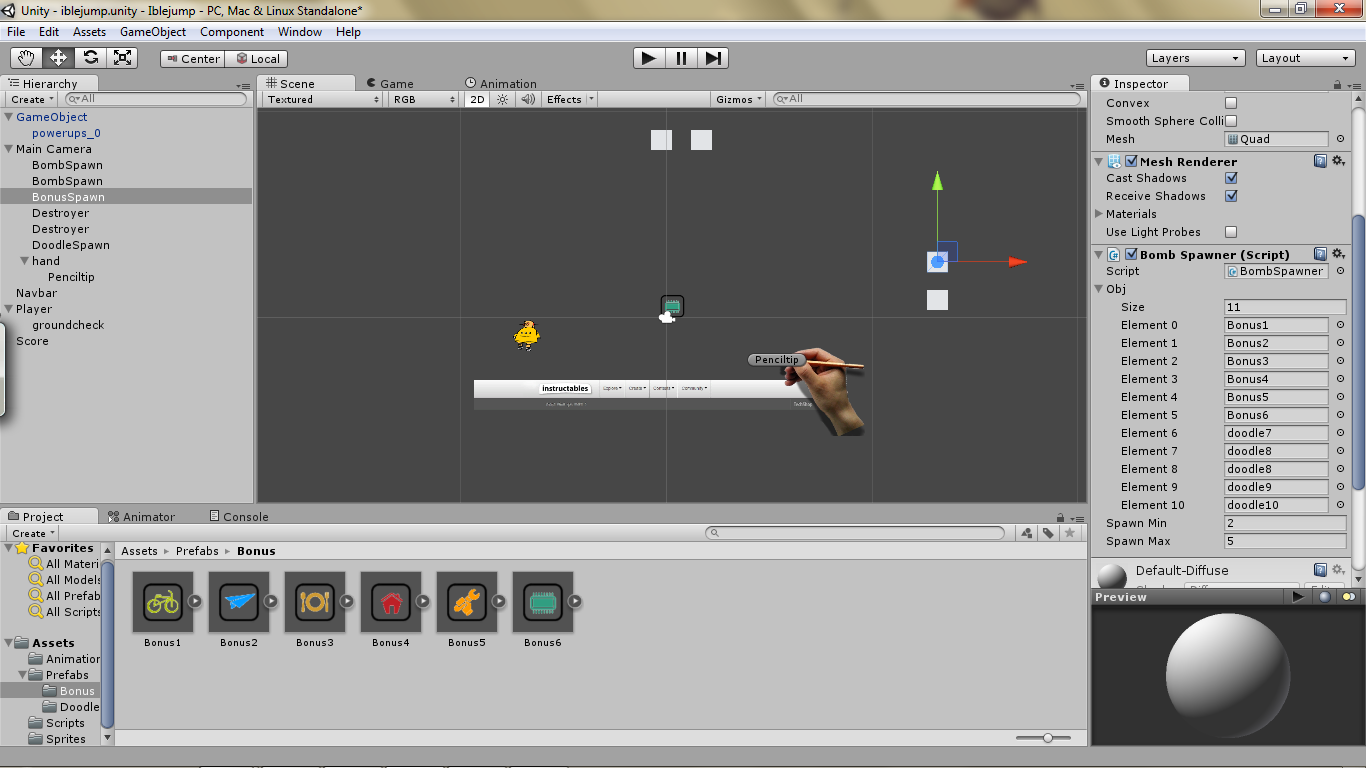The height and width of the screenshot is (768, 1366).
Task: Select the Scale tool in the toolbar
Action: coord(122,58)
